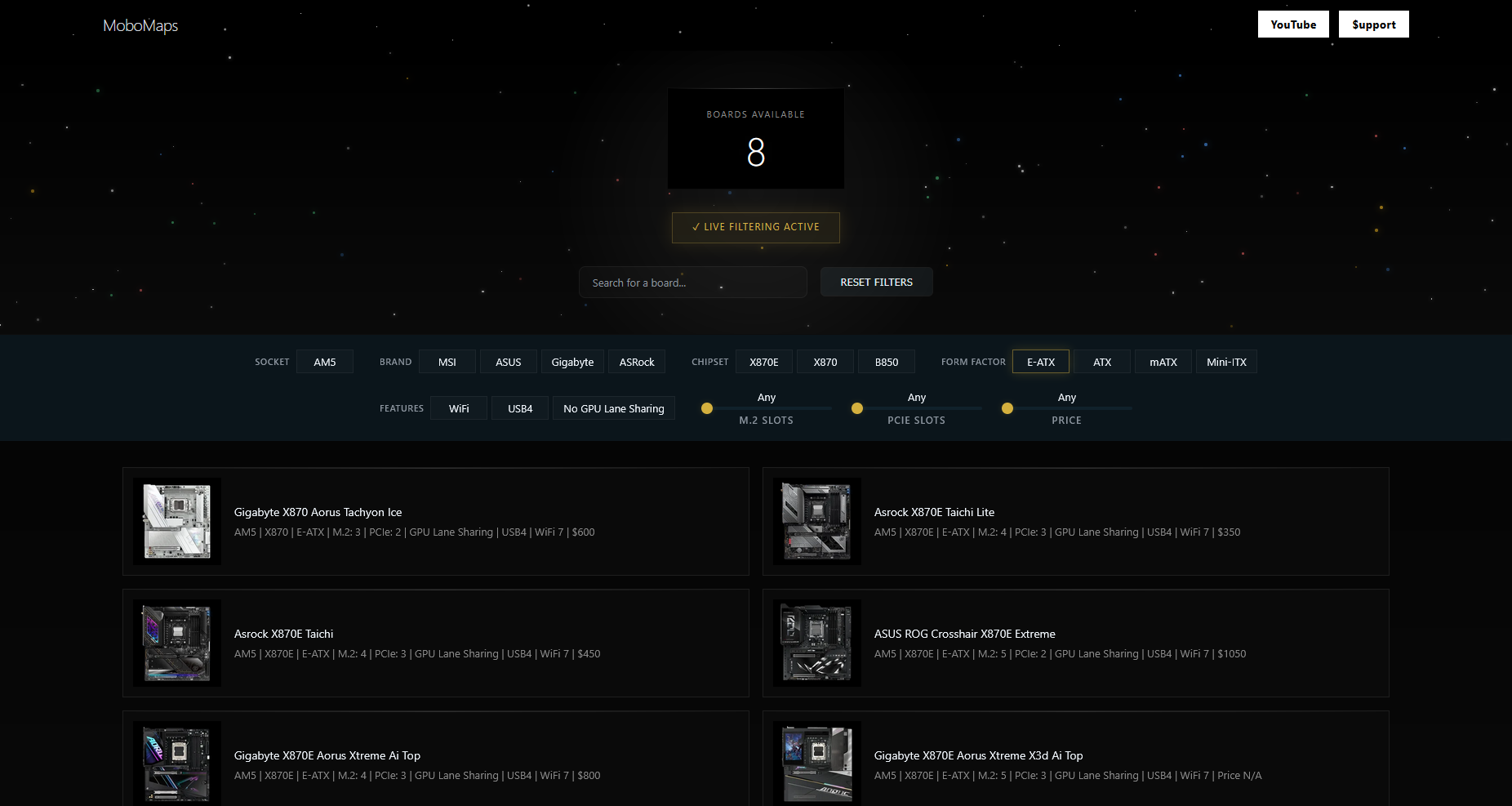Focus the Search for a board field

coord(693,283)
